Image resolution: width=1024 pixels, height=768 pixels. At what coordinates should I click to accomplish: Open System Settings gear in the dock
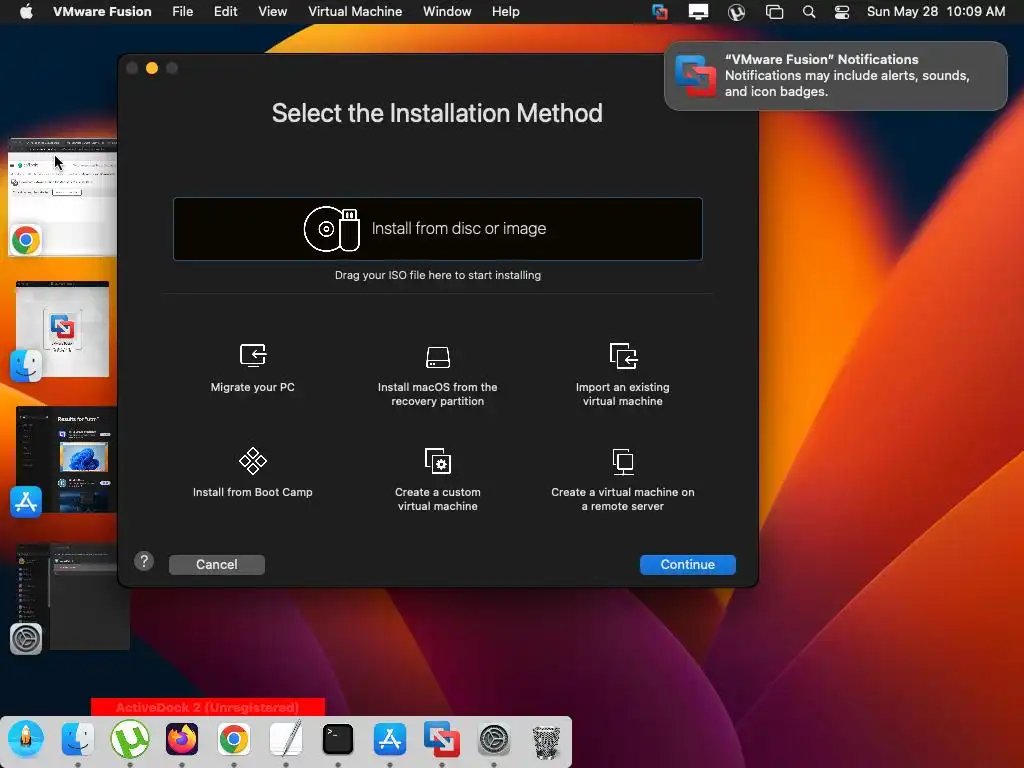(494, 739)
